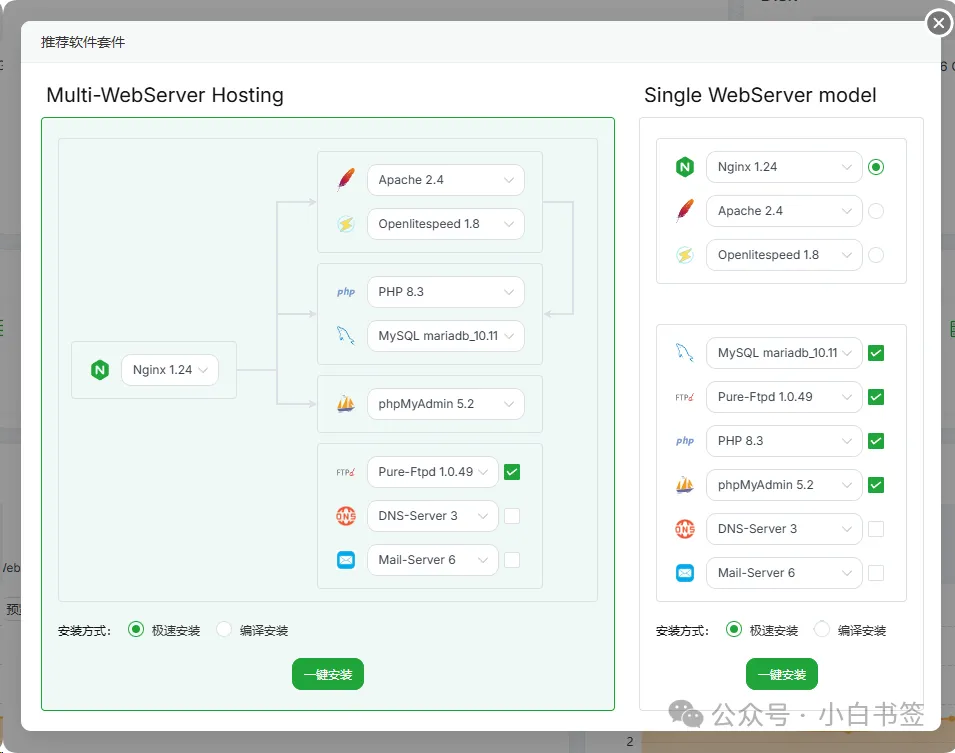Viewport: 955px width, 753px height.
Task: Open Apache 2.4 dropdown in Multi-WebServer panel
Action: (x=446, y=180)
